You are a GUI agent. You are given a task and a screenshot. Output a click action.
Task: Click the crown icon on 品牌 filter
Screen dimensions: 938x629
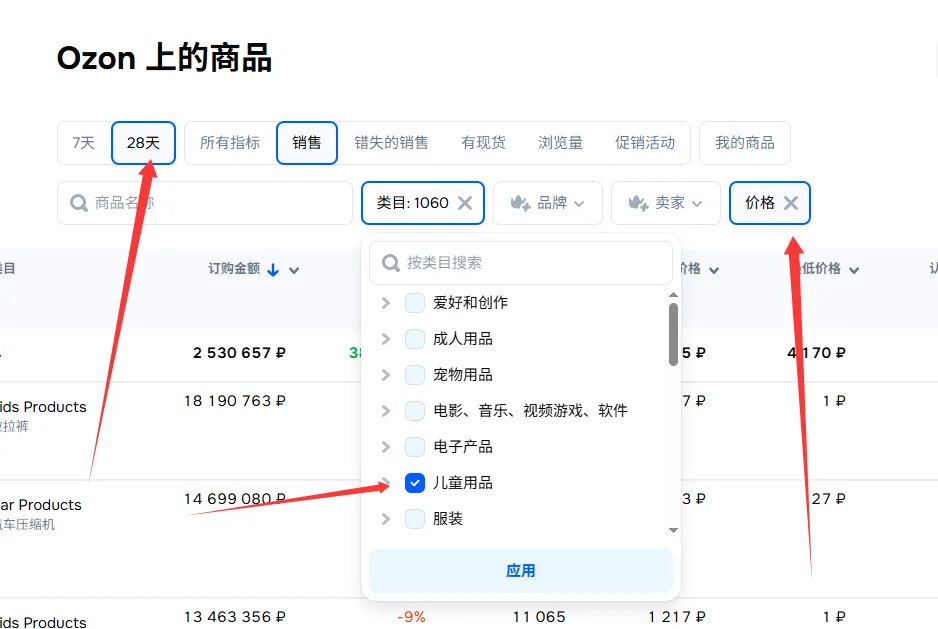pos(520,203)
